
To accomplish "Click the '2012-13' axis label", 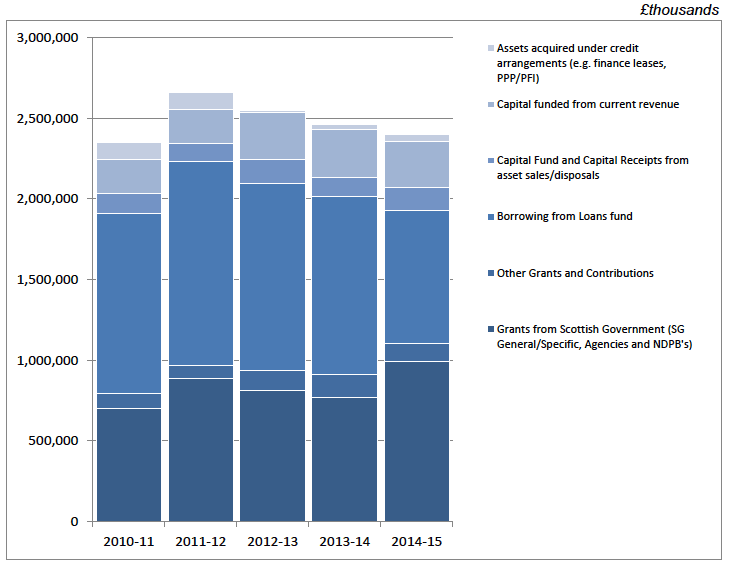I will [272, 542].
